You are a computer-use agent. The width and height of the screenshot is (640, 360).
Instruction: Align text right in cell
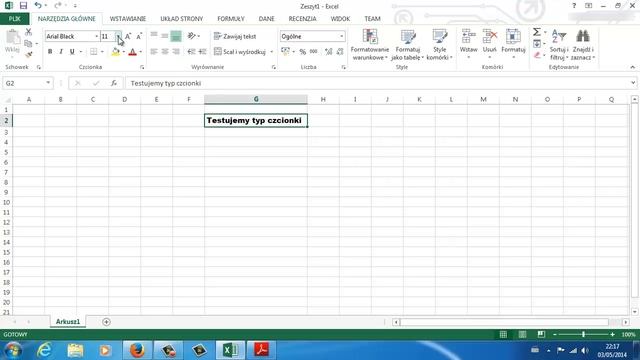(176, 51)
